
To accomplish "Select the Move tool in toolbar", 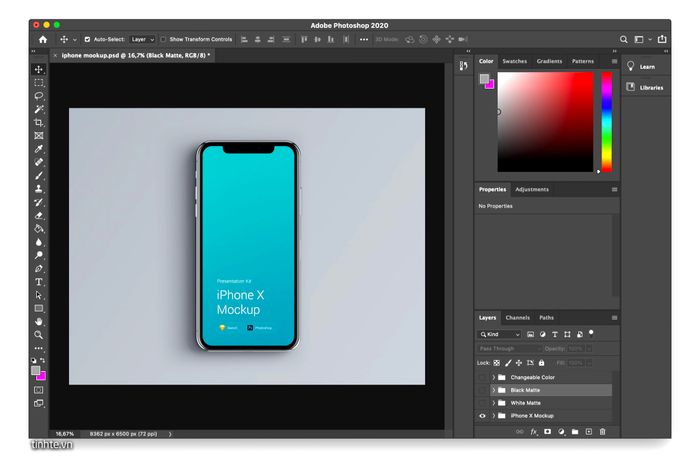I will coord(39,70).
